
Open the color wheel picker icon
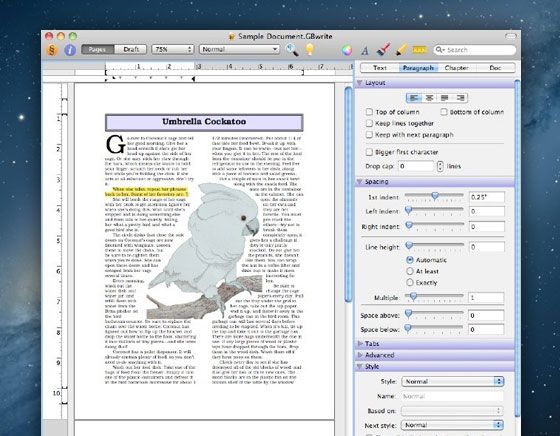(347, 50)
